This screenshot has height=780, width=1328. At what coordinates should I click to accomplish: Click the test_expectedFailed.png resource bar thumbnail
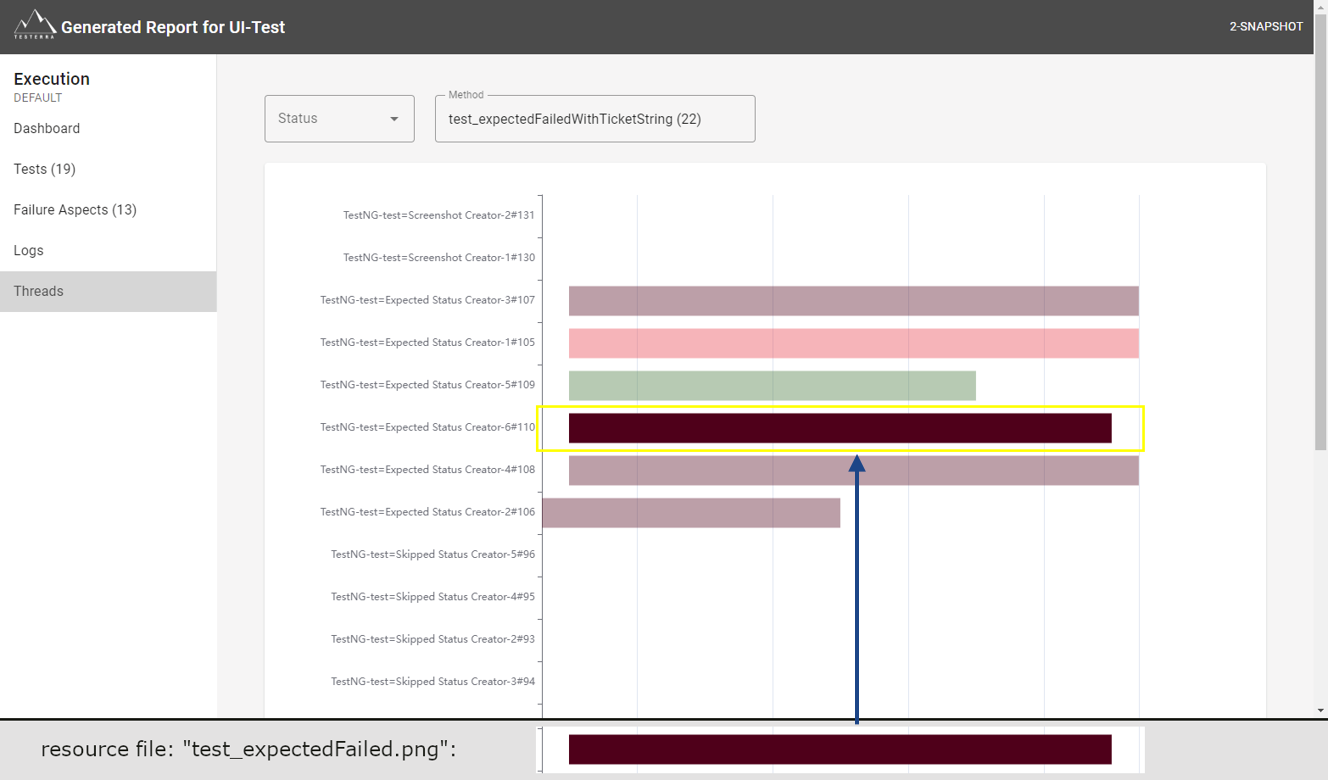click(840, 749)
